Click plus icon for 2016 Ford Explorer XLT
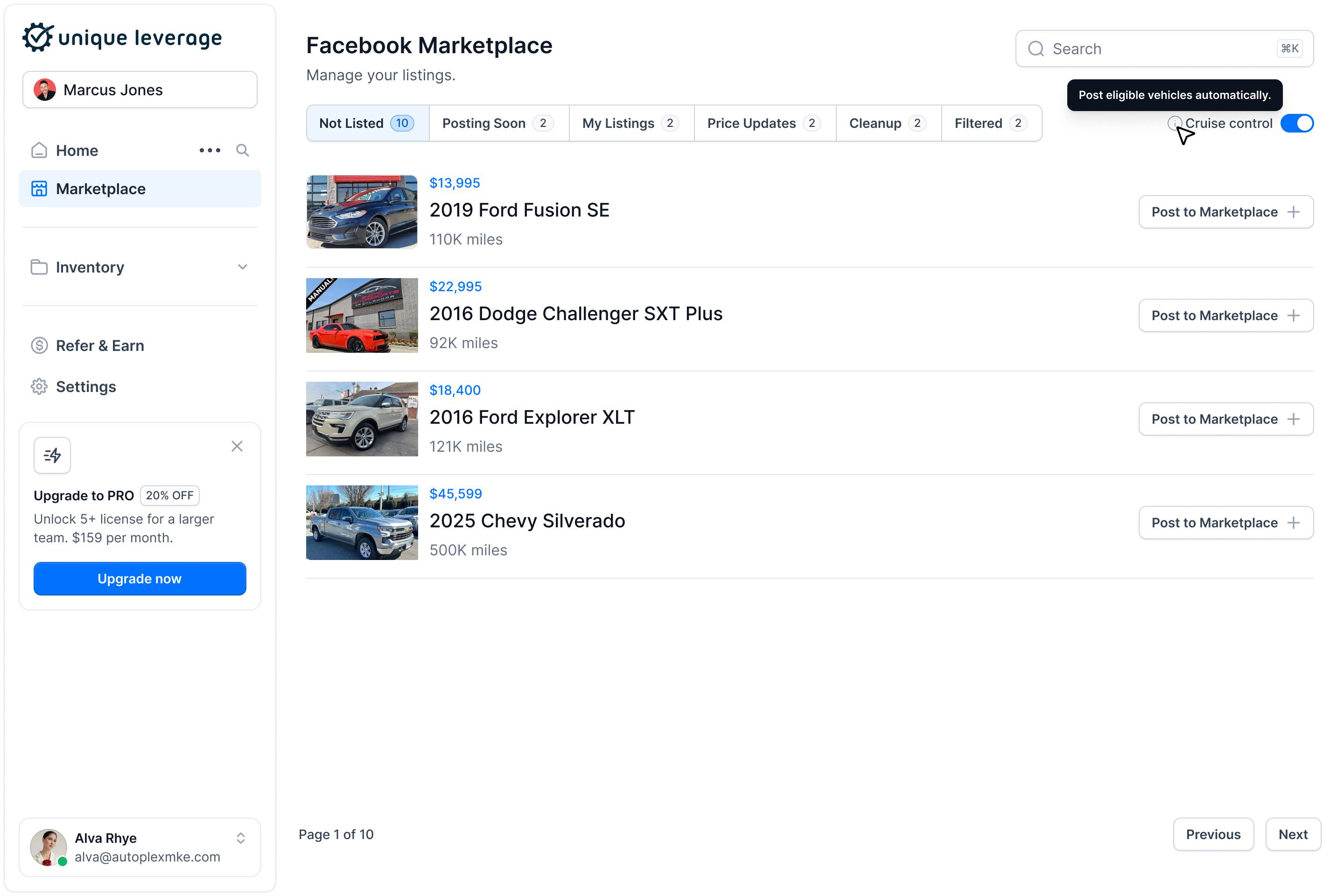 tap(1294, 419)
